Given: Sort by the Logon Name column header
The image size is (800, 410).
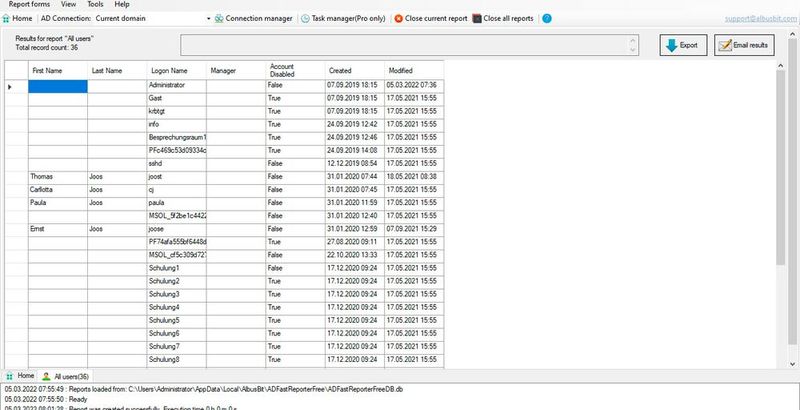Looking at the screenshot, I should pos(177,70).
